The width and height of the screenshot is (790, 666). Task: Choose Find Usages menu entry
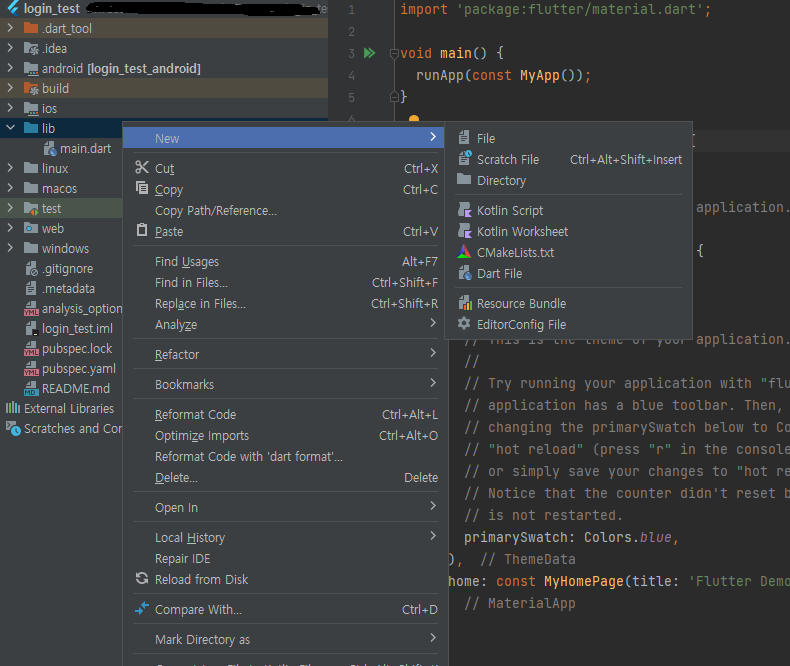tap(285, 261)
